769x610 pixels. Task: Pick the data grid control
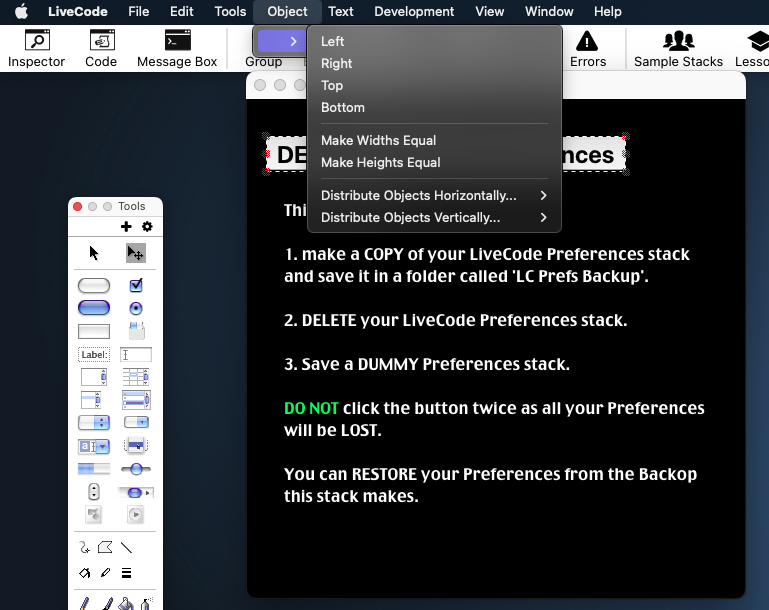(136, 400)
